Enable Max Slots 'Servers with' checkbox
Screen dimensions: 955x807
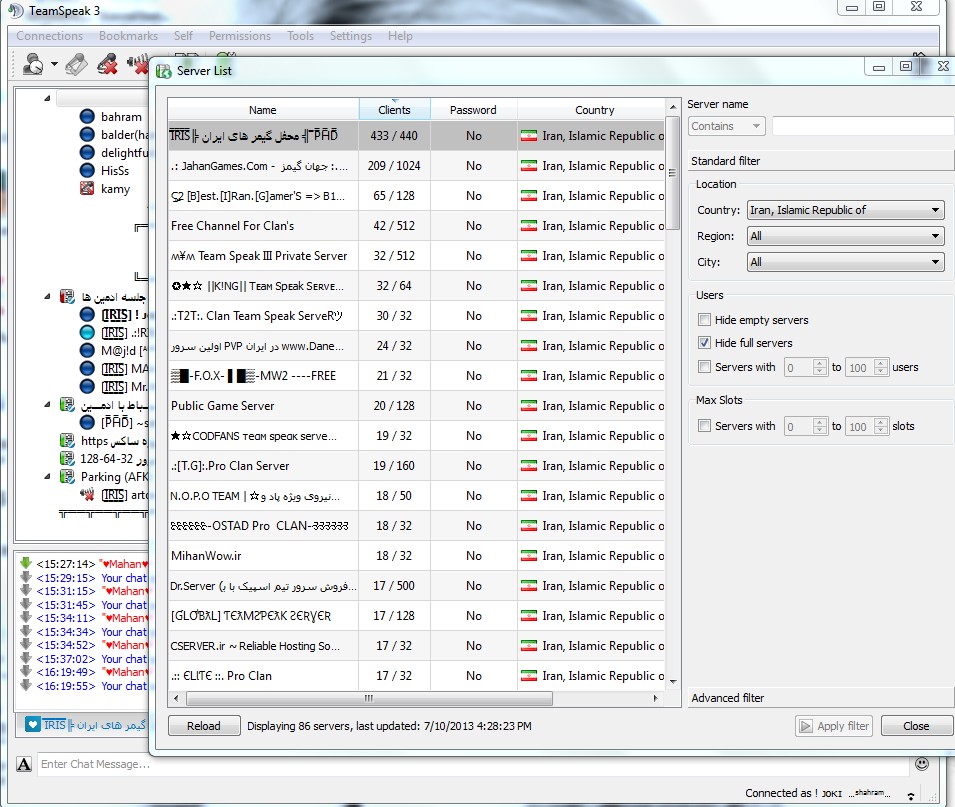click(704, 426)
